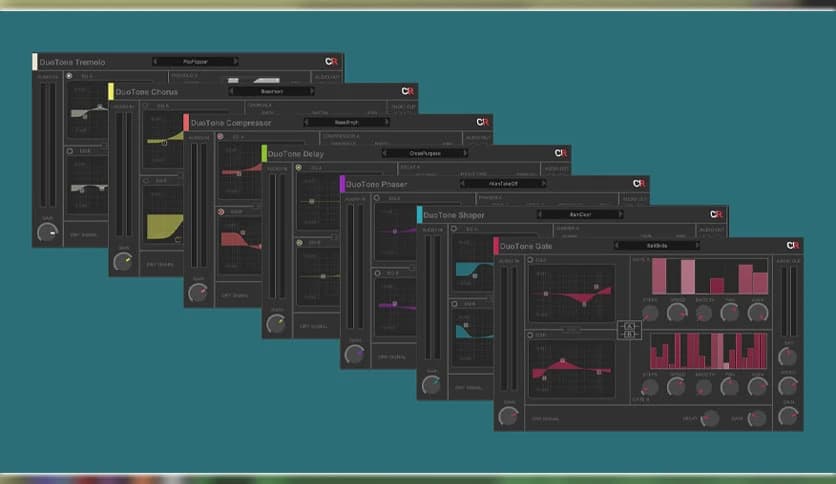836x484 pixels.
Task: Select next preset arrow in DuoTone Chorus
Action: point(314,91)
